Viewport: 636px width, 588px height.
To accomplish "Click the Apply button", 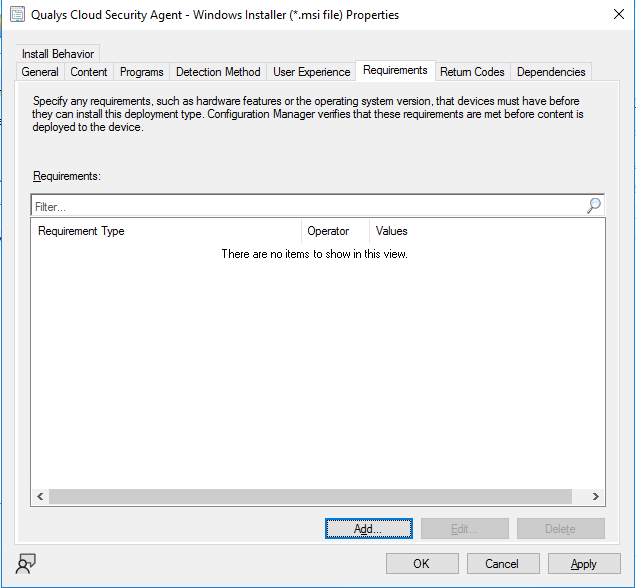I will (x=583, y=563).
